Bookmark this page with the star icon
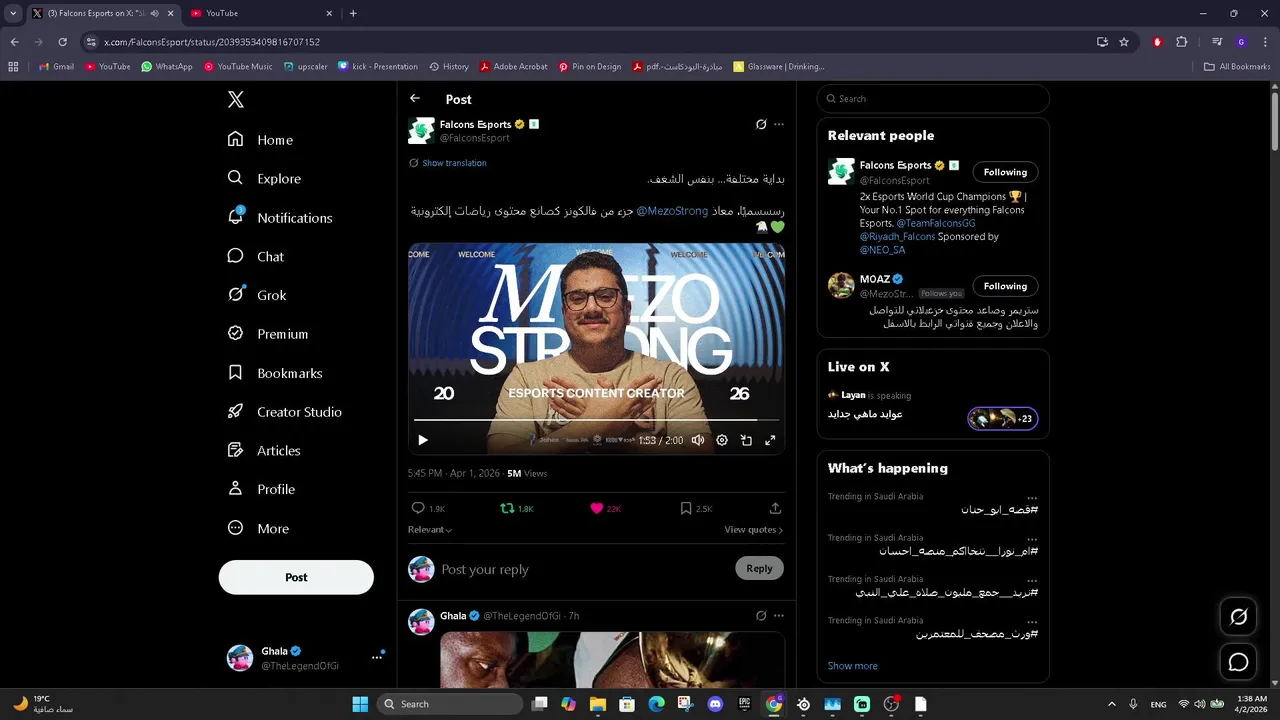Image resolution: width=1280 pixels, height=720 pixels. 1124,42
